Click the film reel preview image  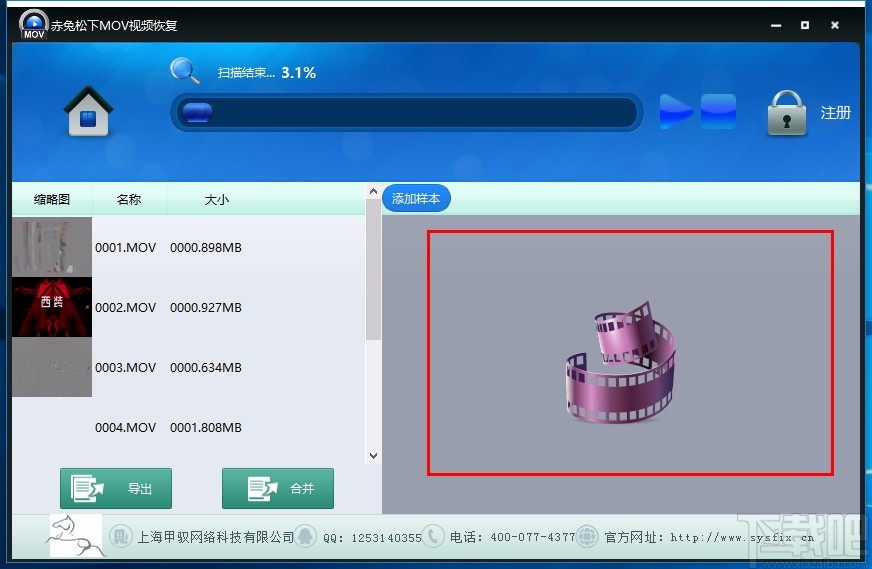click(621, 362)
